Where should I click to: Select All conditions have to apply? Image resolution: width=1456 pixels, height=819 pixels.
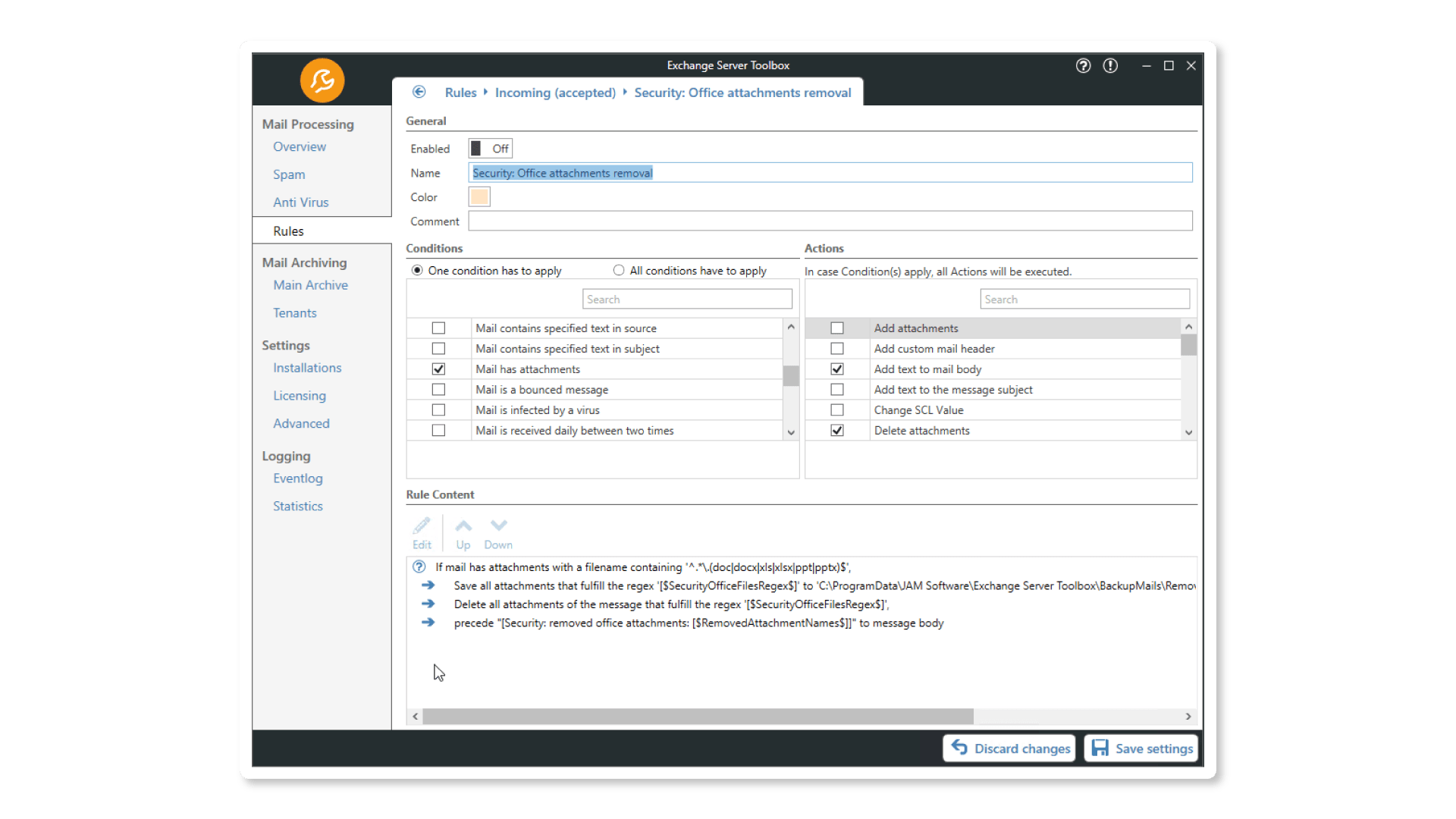tap(619, 271)
